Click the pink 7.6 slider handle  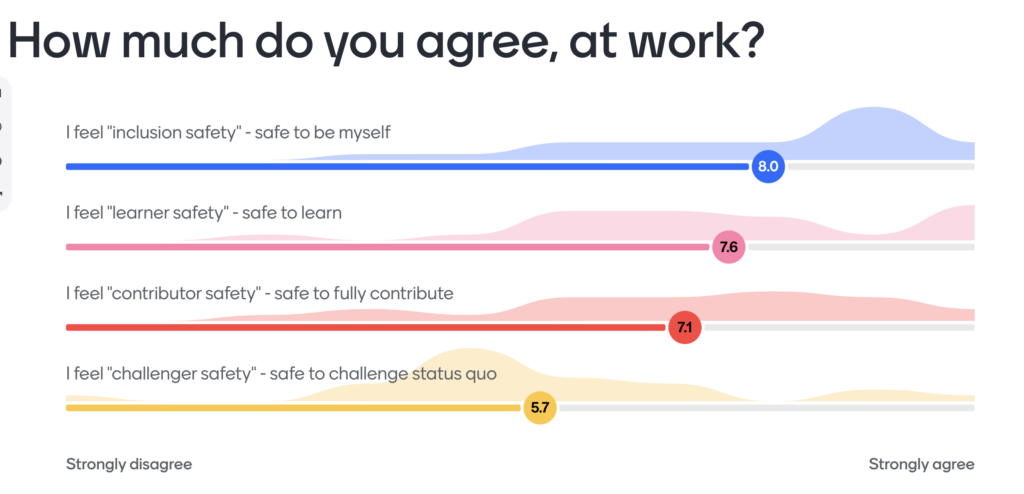tap(729, 247)
